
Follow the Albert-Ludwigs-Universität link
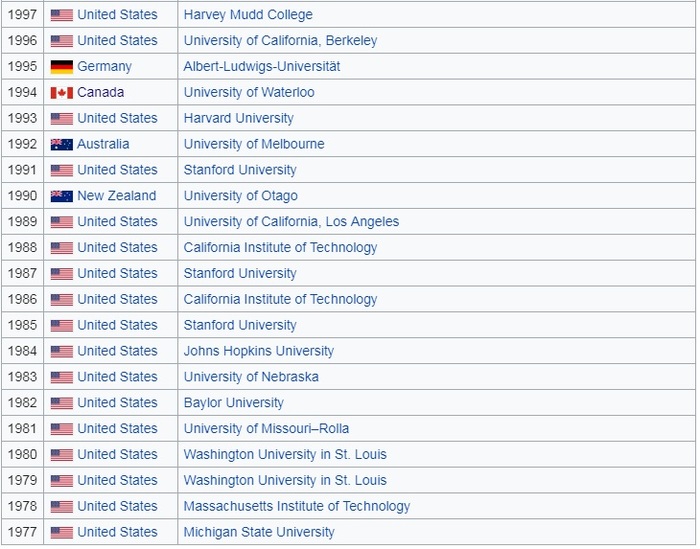(262, 66)
